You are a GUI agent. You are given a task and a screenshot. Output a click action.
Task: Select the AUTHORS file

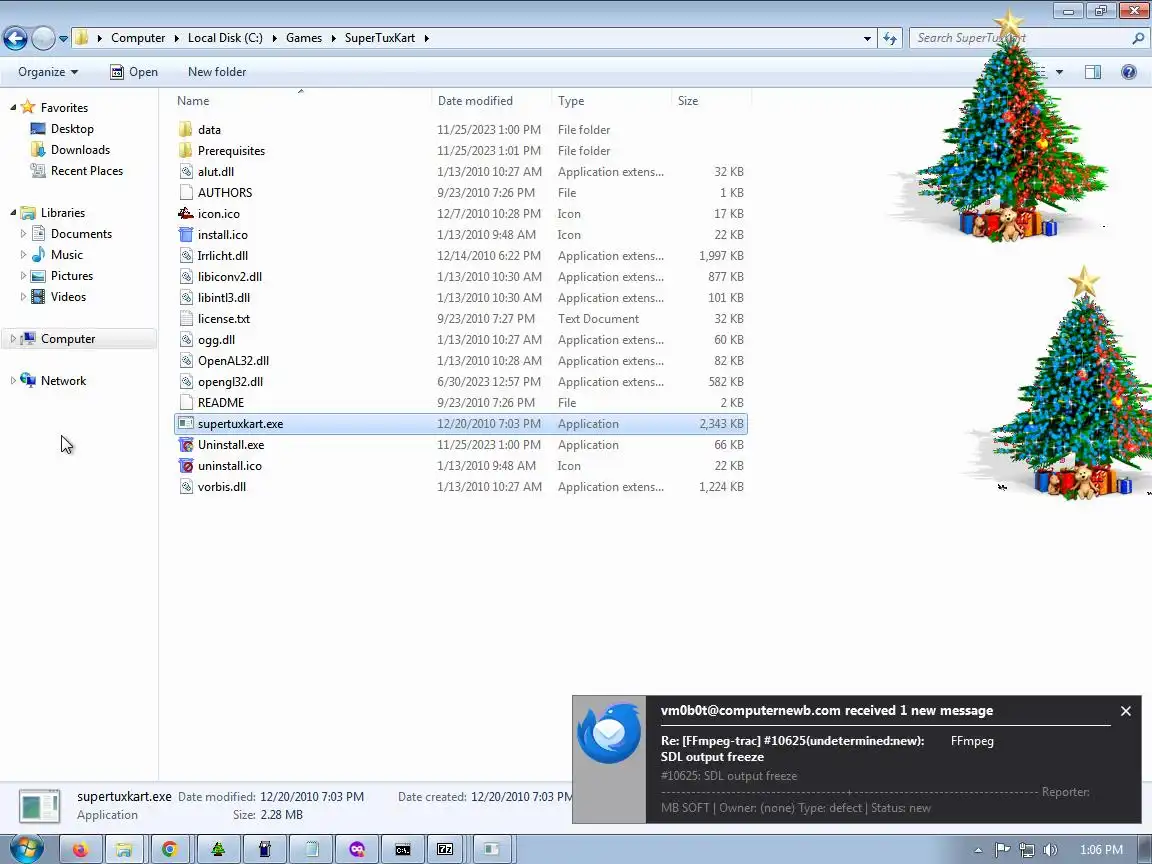click(225, 193)
